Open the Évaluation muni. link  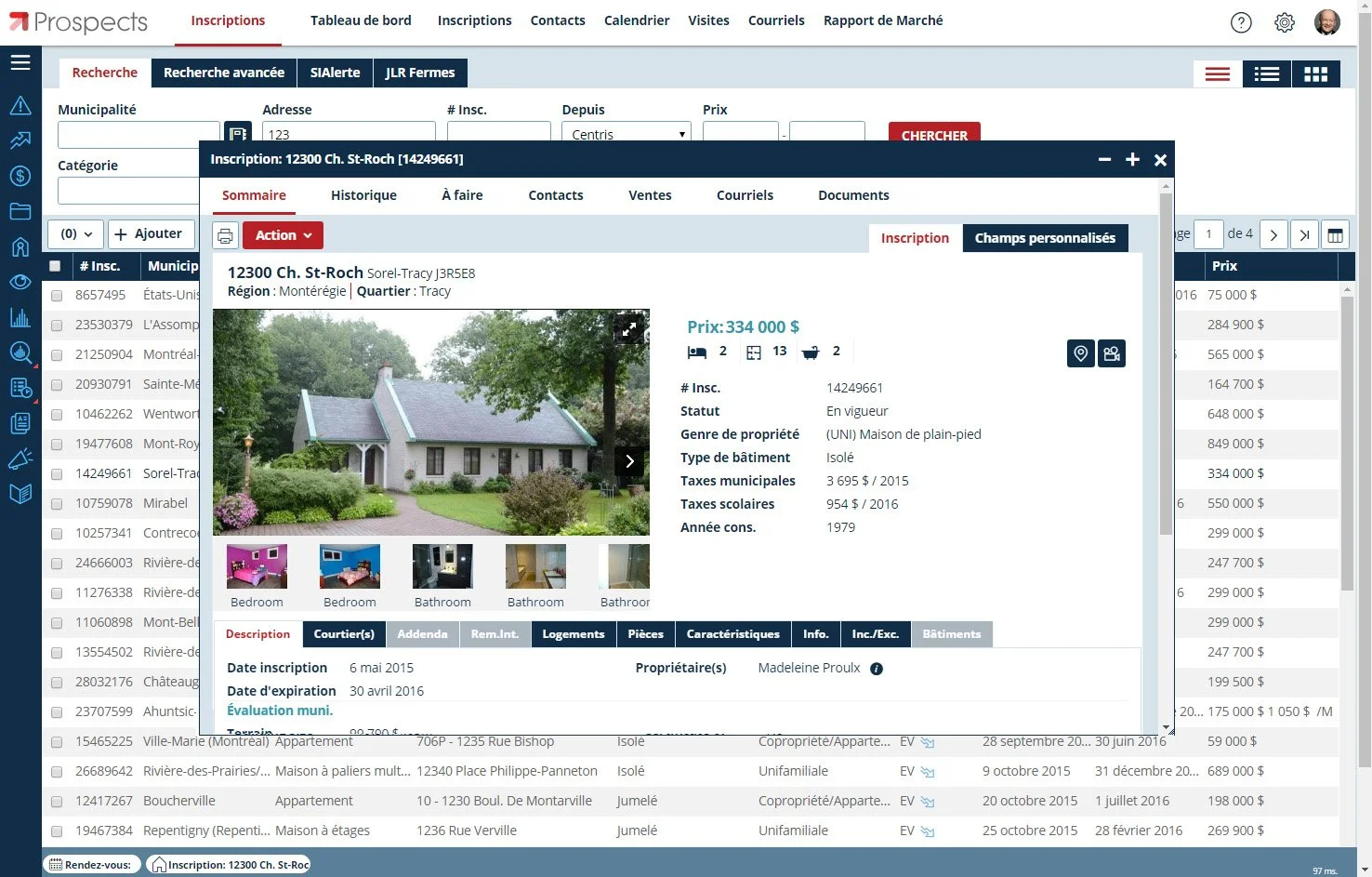click(280, 711)
